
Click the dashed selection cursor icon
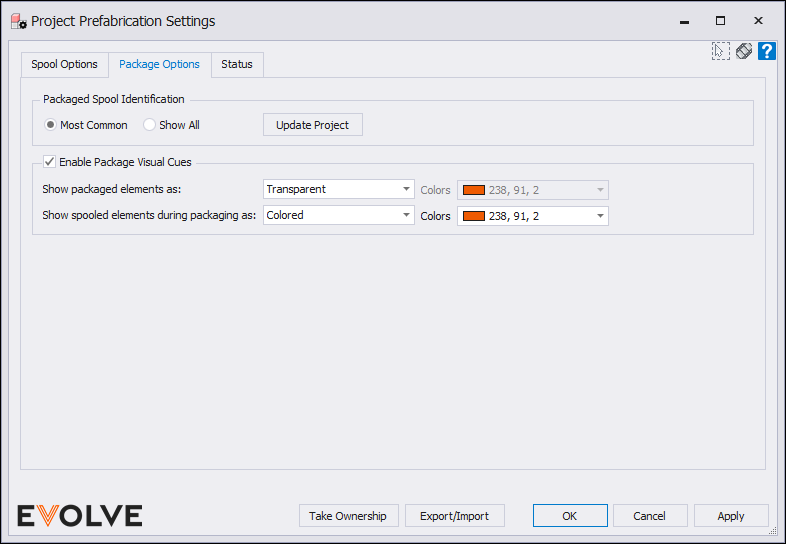point(720,51)
